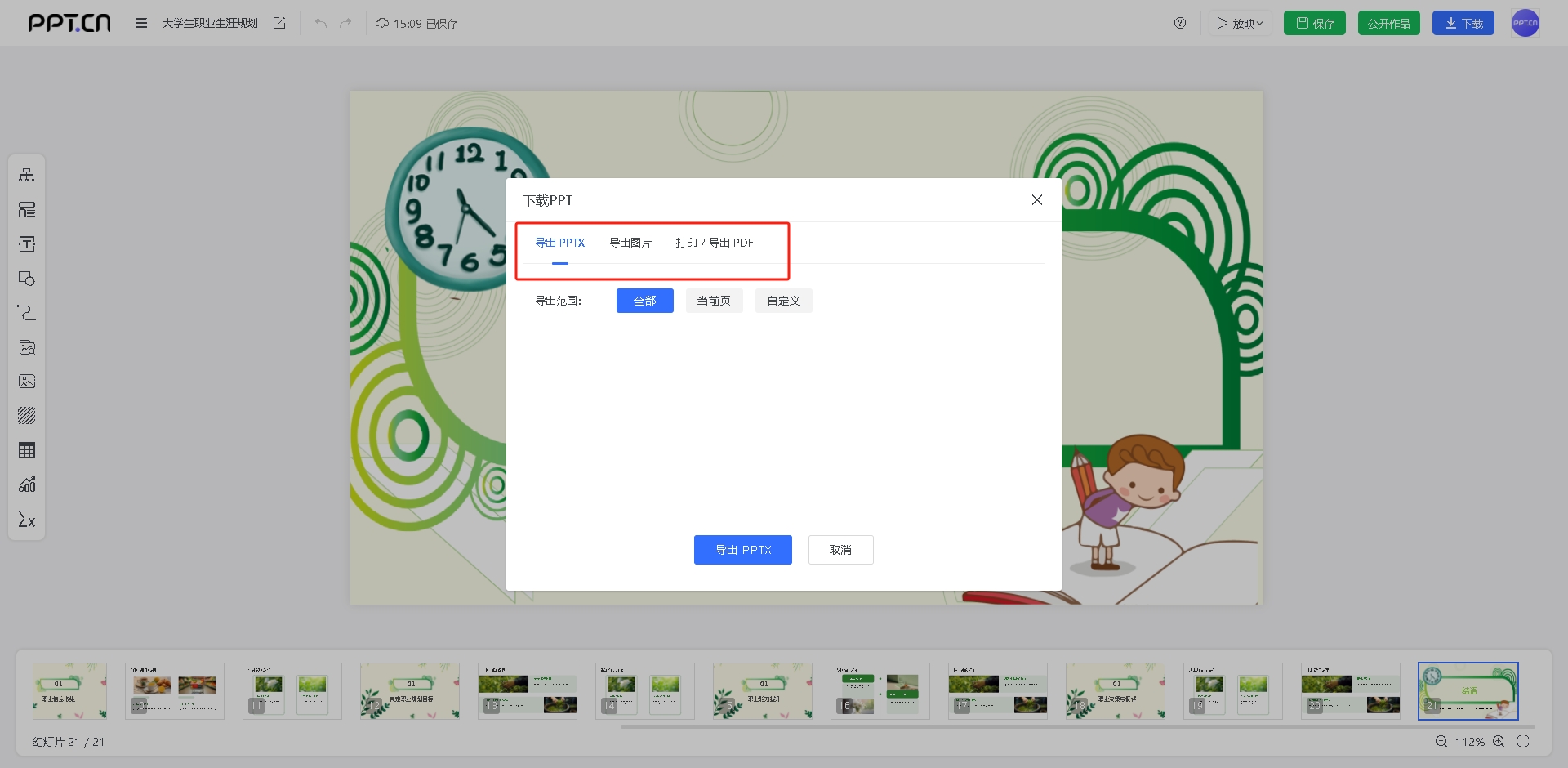Toggle fullscreen fit icon at bottom right
Screen dimensions: 1568x768
tap(1523, 741)
